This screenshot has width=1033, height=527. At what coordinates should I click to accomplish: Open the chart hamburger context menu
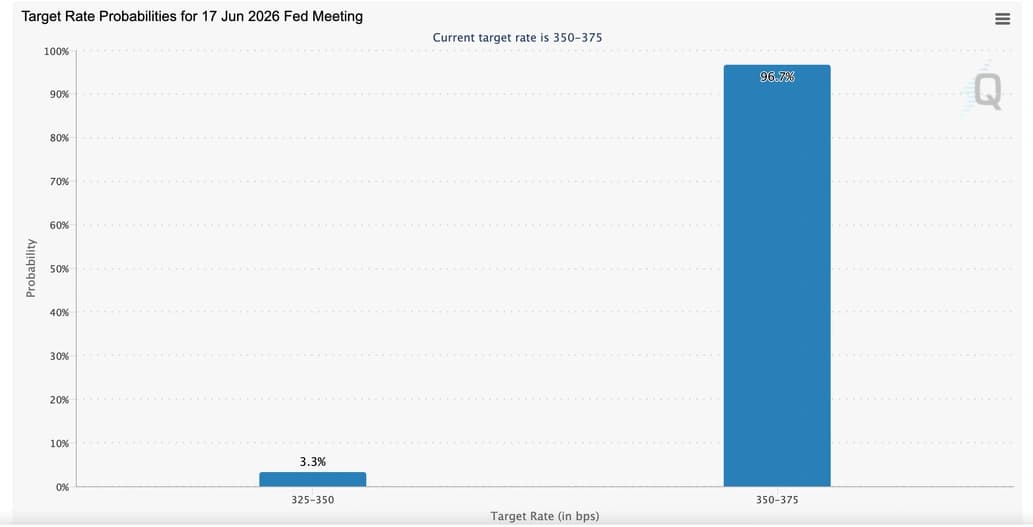click(x=1002, y=19)
